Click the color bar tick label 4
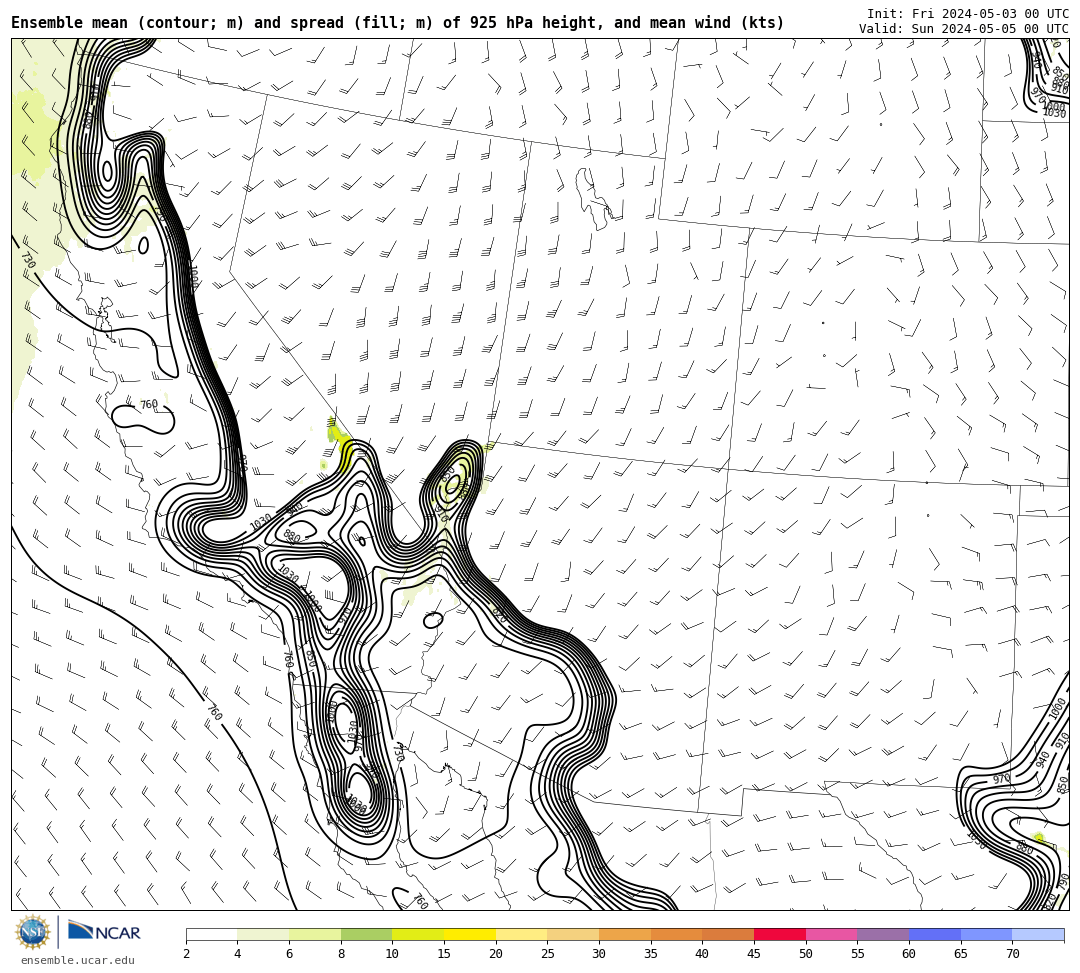Screen dimensions: 1080x973 tap(238, 954)
